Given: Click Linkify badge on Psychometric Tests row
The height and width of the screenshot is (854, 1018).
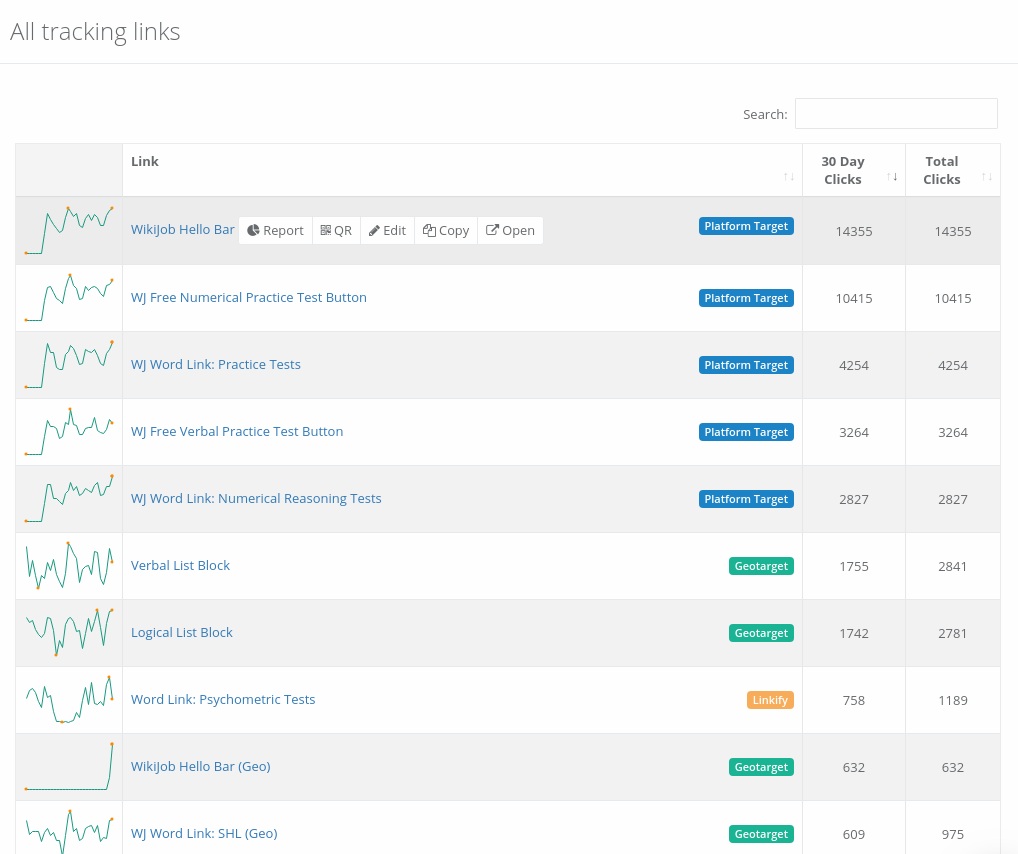Looking at the screenshot, I should (770, 700).
